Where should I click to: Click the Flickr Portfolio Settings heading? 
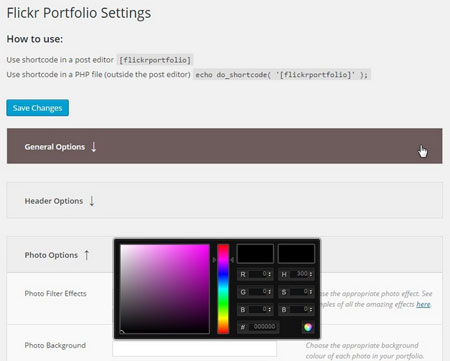[79, 13]
